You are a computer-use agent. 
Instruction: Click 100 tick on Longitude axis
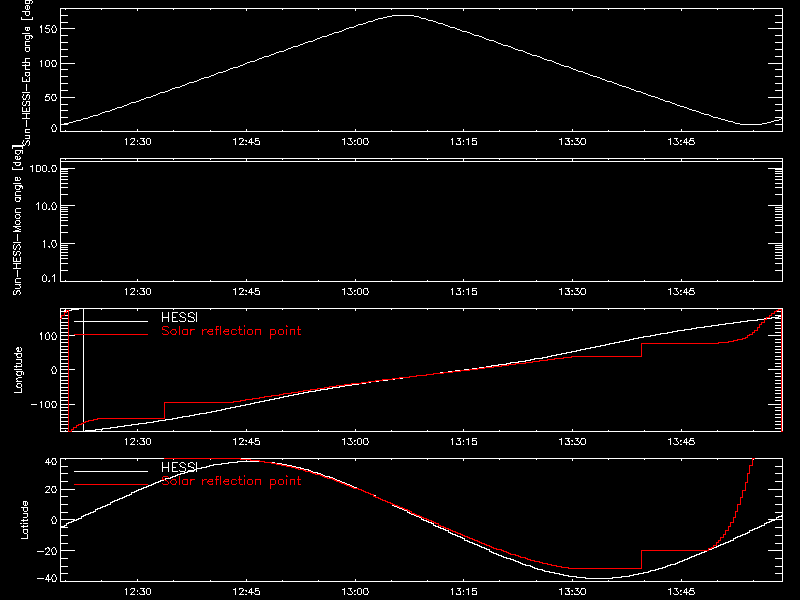click(x=48, y=336)
